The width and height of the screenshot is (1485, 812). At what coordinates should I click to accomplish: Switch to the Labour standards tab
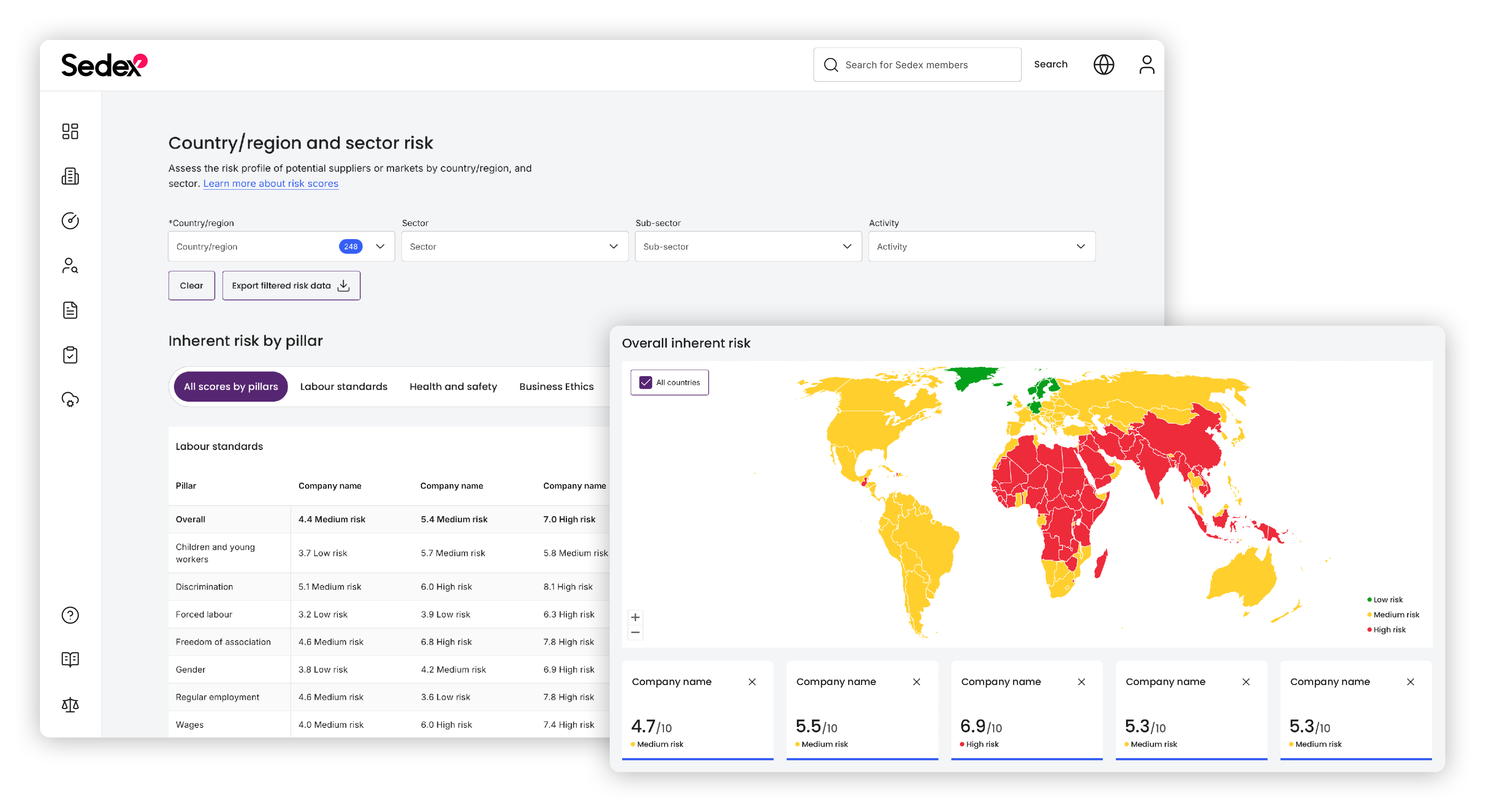tap(343, 386)
